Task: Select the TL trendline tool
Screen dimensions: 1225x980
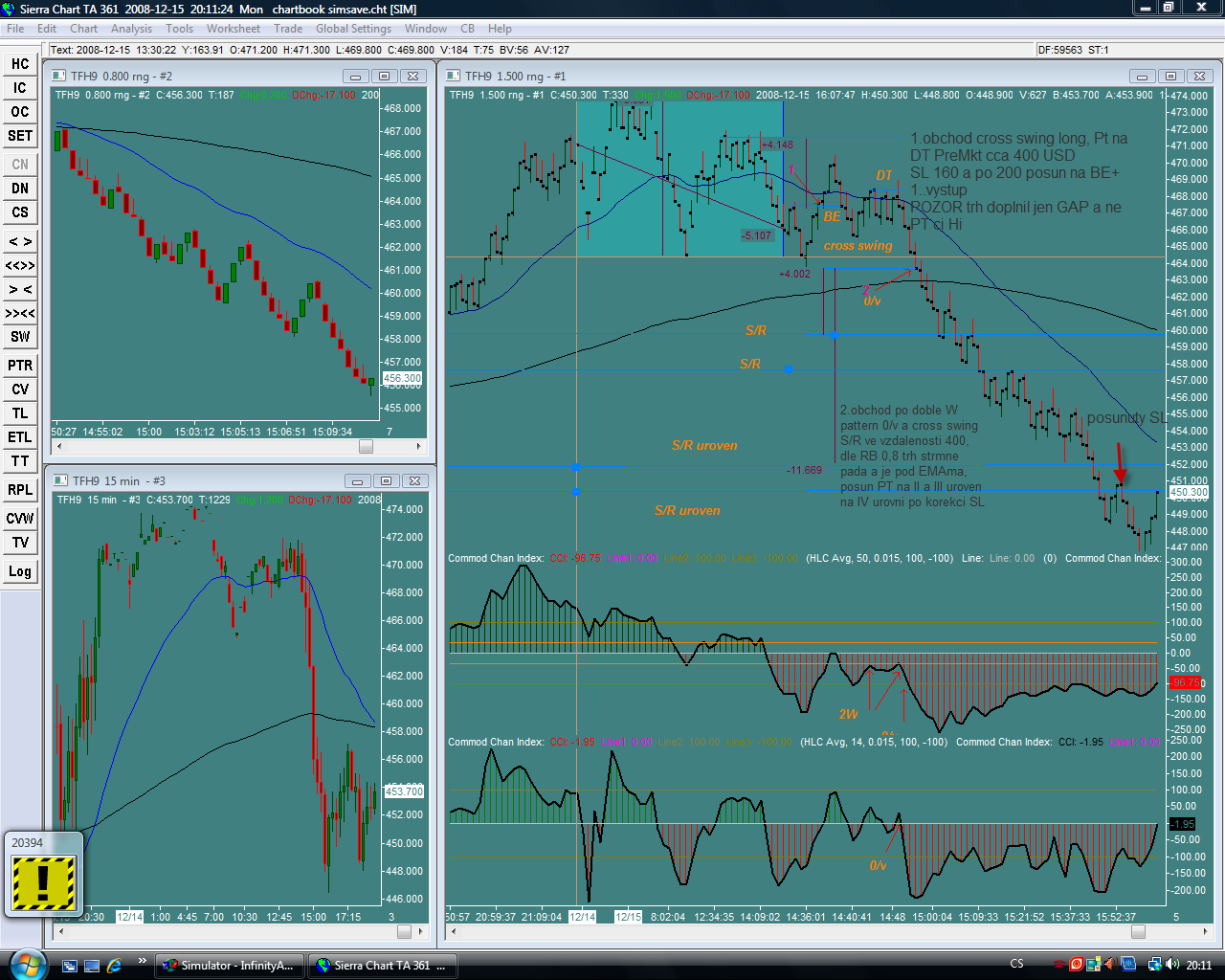Action: 20,413
